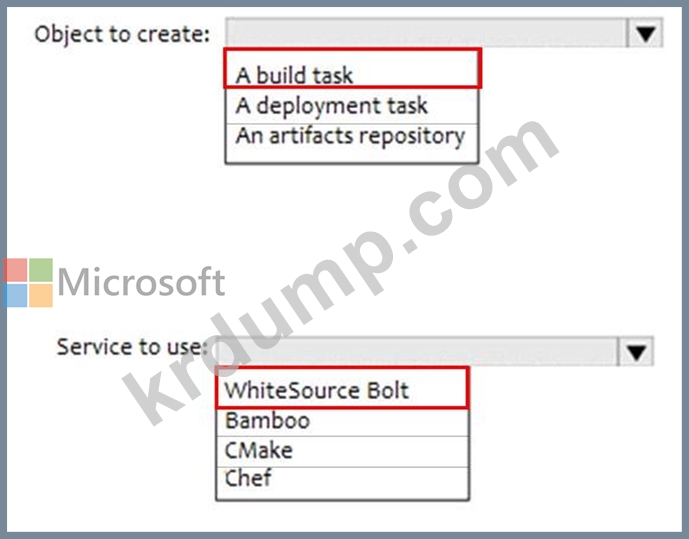Click the blue square of Microsoft logo
This screenshot has width=689, height=539.
(x=15, y=295)
